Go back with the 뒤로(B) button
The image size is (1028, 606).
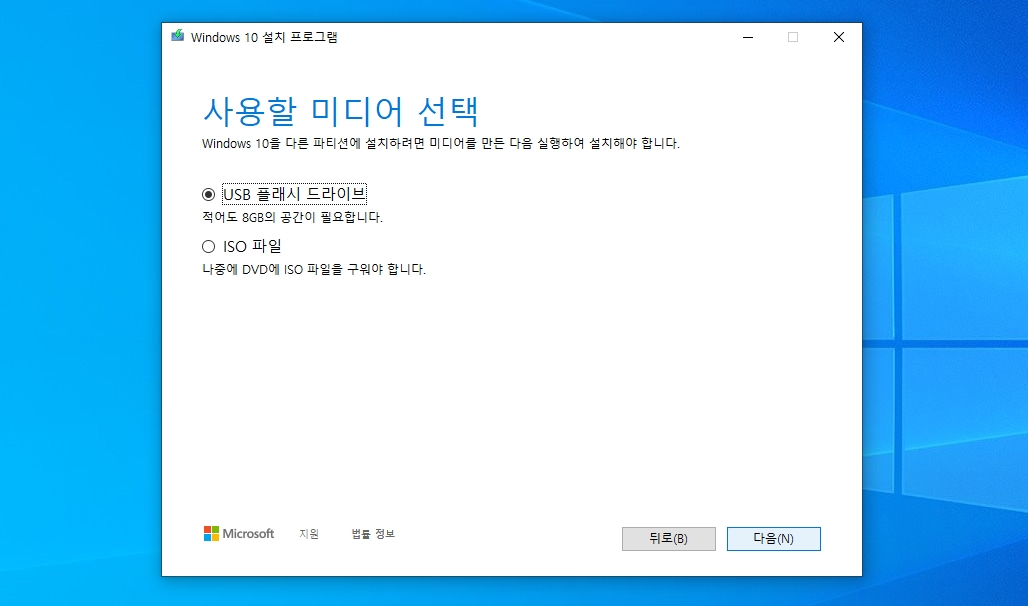(669, 538)
